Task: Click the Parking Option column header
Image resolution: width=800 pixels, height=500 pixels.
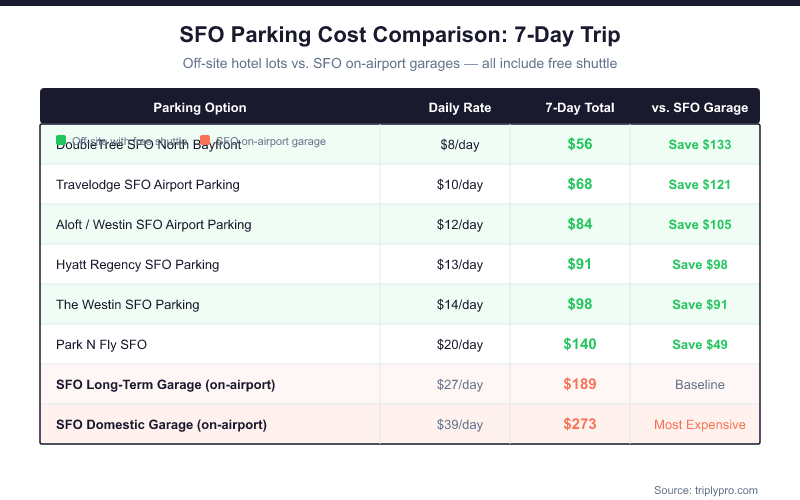Action: (200, 108)
